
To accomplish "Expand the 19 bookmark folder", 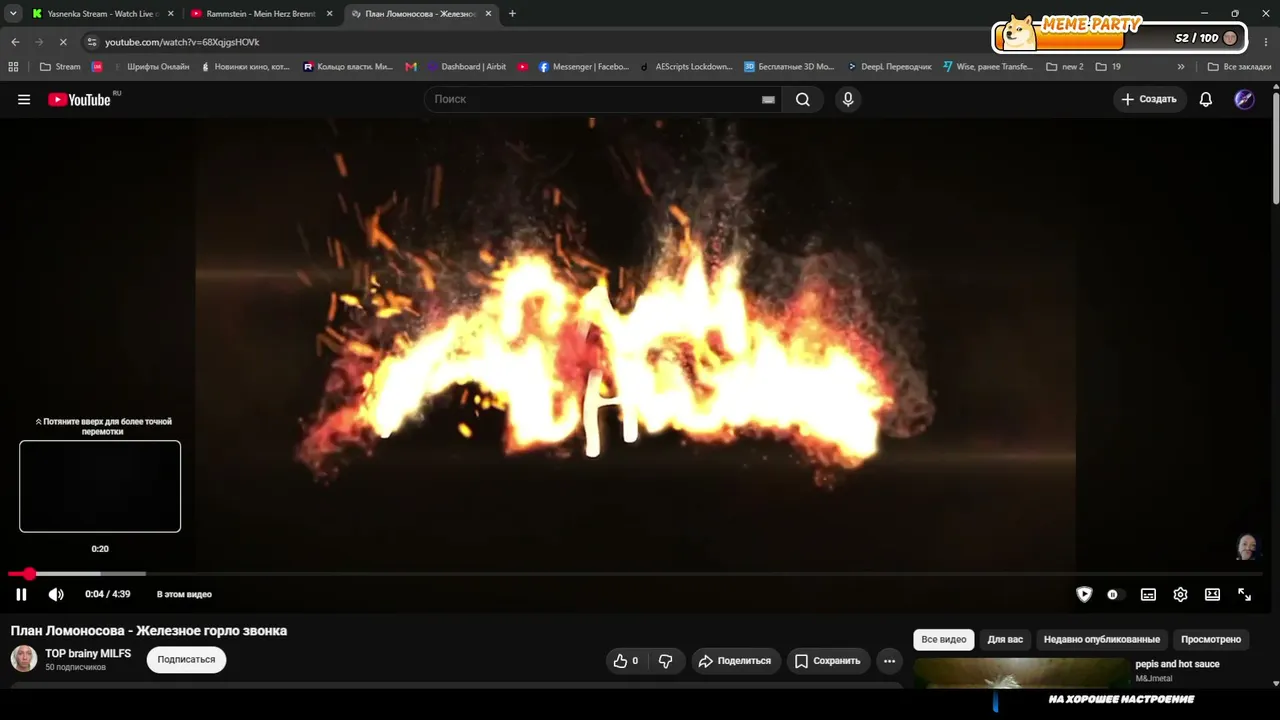I will [x=1108, y=67].
